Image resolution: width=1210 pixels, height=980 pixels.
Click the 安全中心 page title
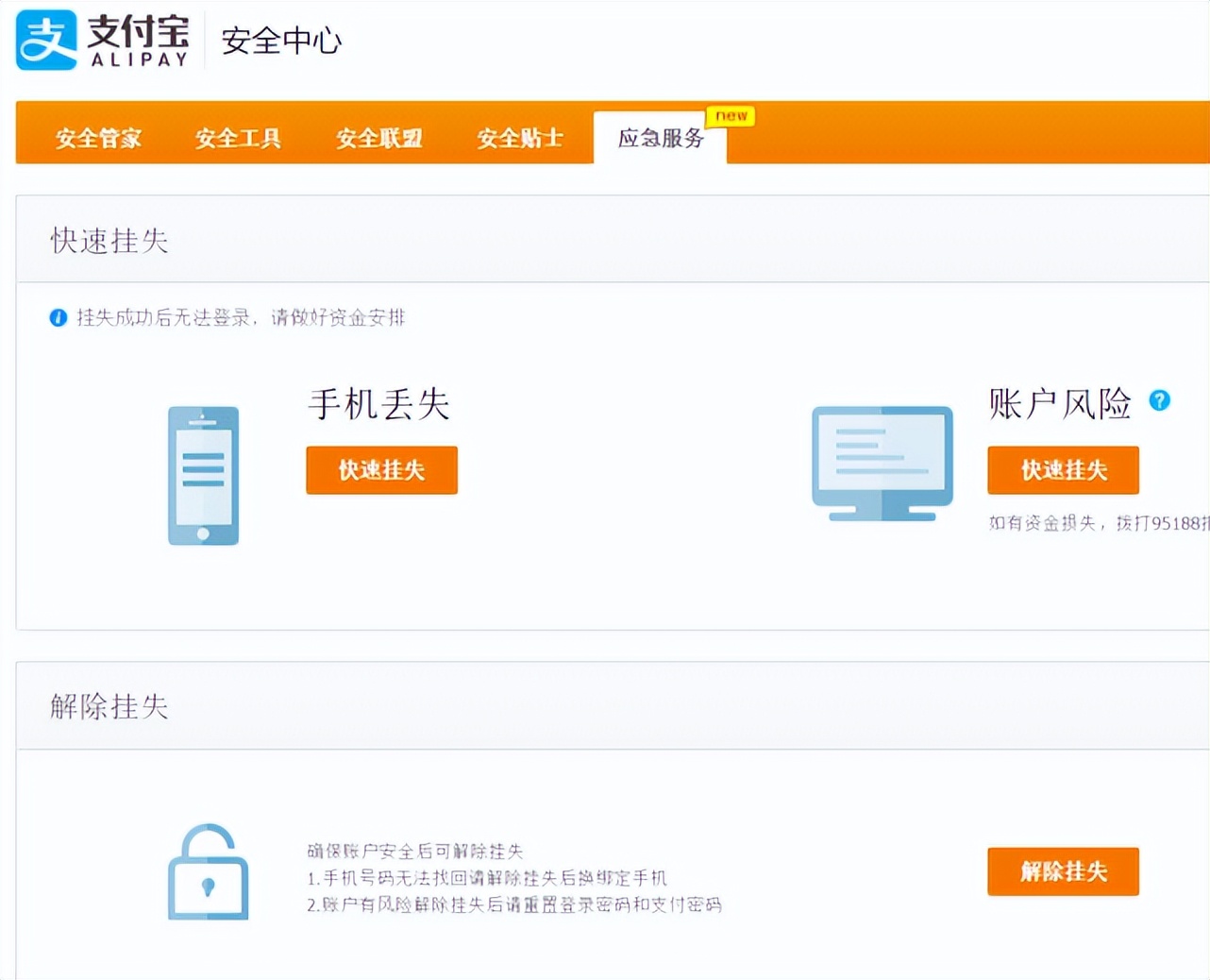click(280, 42)
